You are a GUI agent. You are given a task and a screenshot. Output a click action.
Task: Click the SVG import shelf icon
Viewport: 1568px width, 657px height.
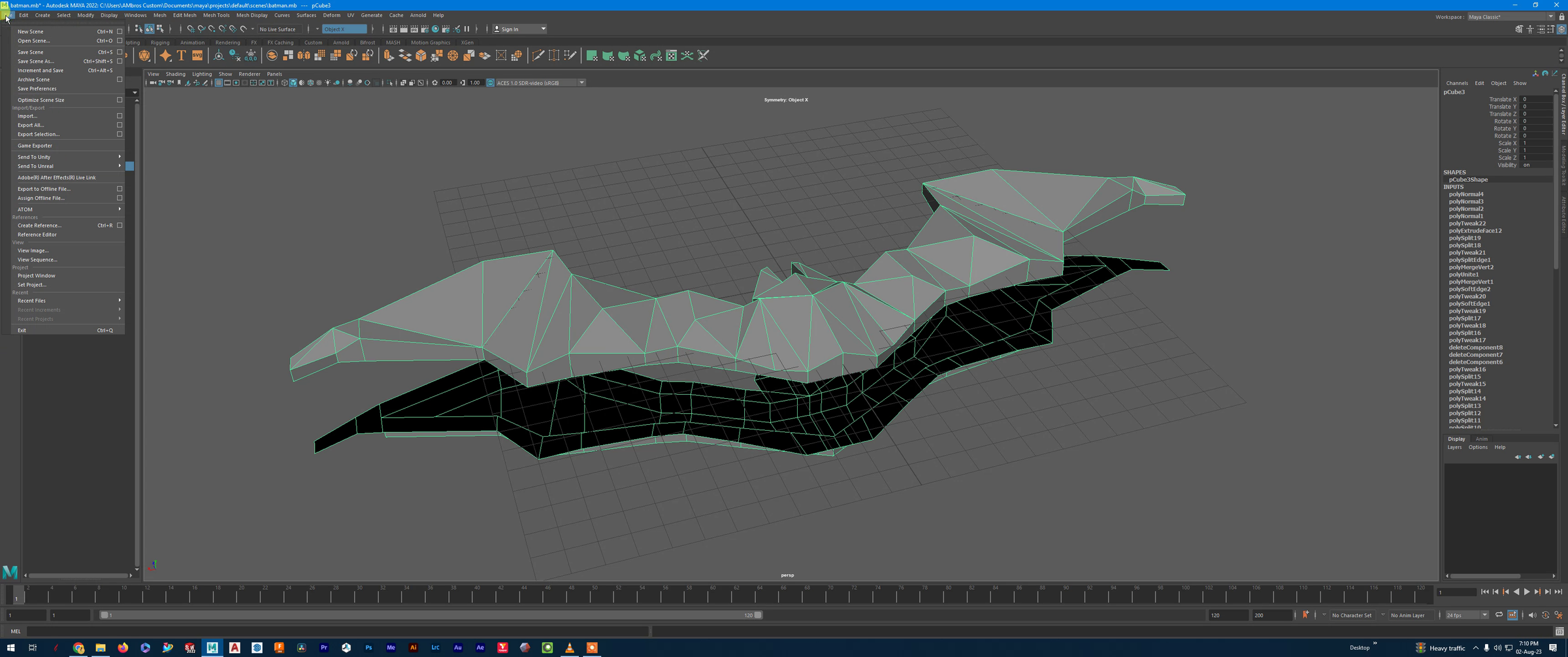[197, 56]
